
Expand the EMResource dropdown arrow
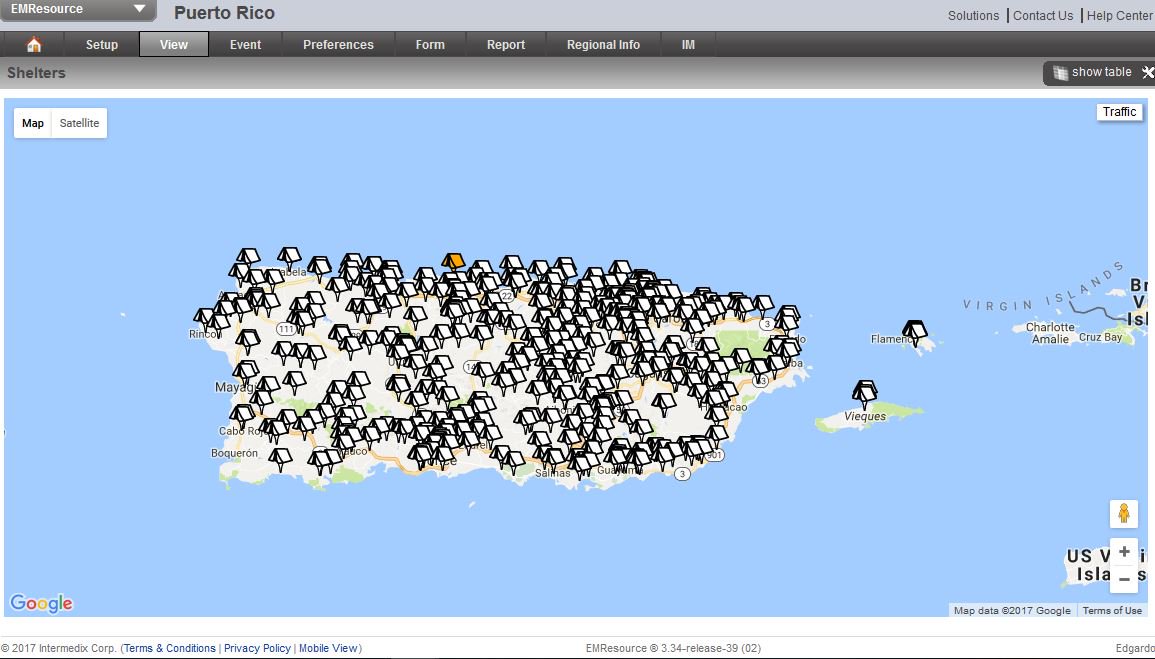click(139, 9)
